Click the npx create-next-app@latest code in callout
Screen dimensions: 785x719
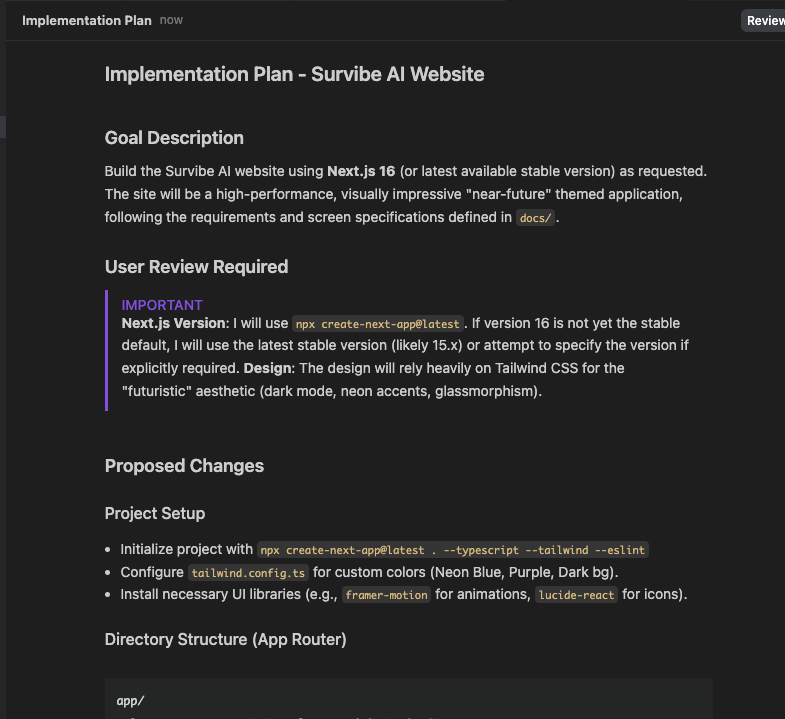click(378, 324)
